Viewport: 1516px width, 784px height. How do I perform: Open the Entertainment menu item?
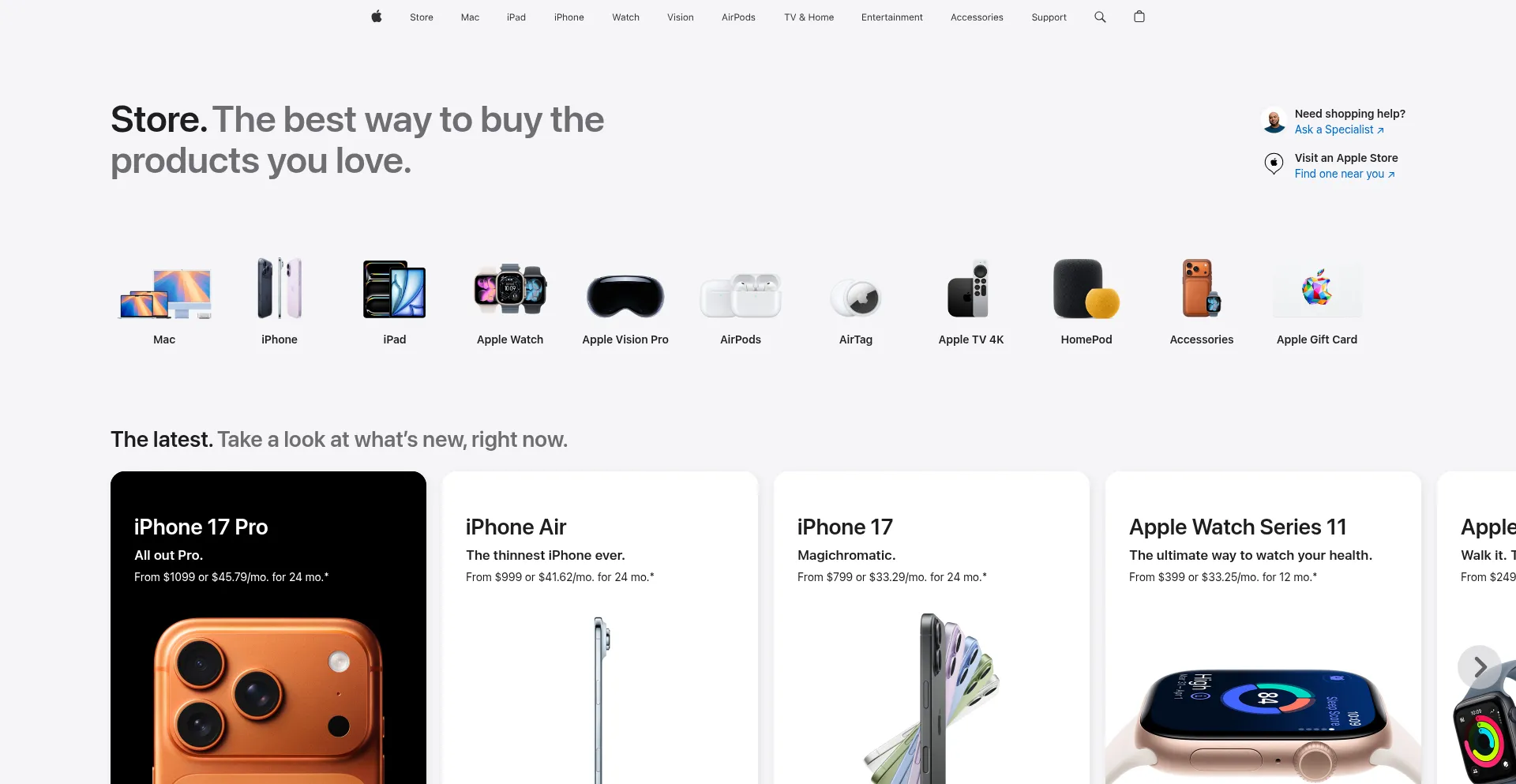pos(892,17)
